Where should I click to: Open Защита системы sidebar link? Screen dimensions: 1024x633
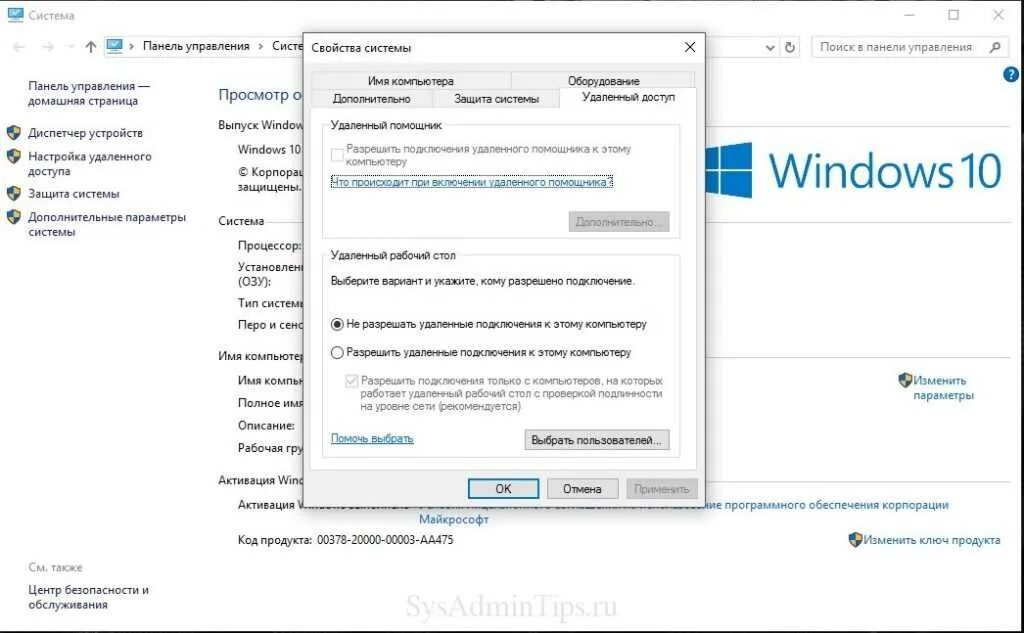(74, 193)
